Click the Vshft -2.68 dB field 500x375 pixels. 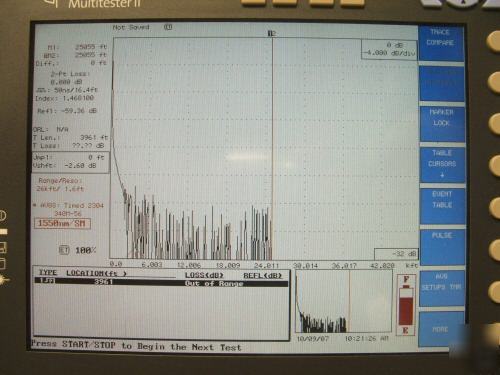tap(64, 165)
